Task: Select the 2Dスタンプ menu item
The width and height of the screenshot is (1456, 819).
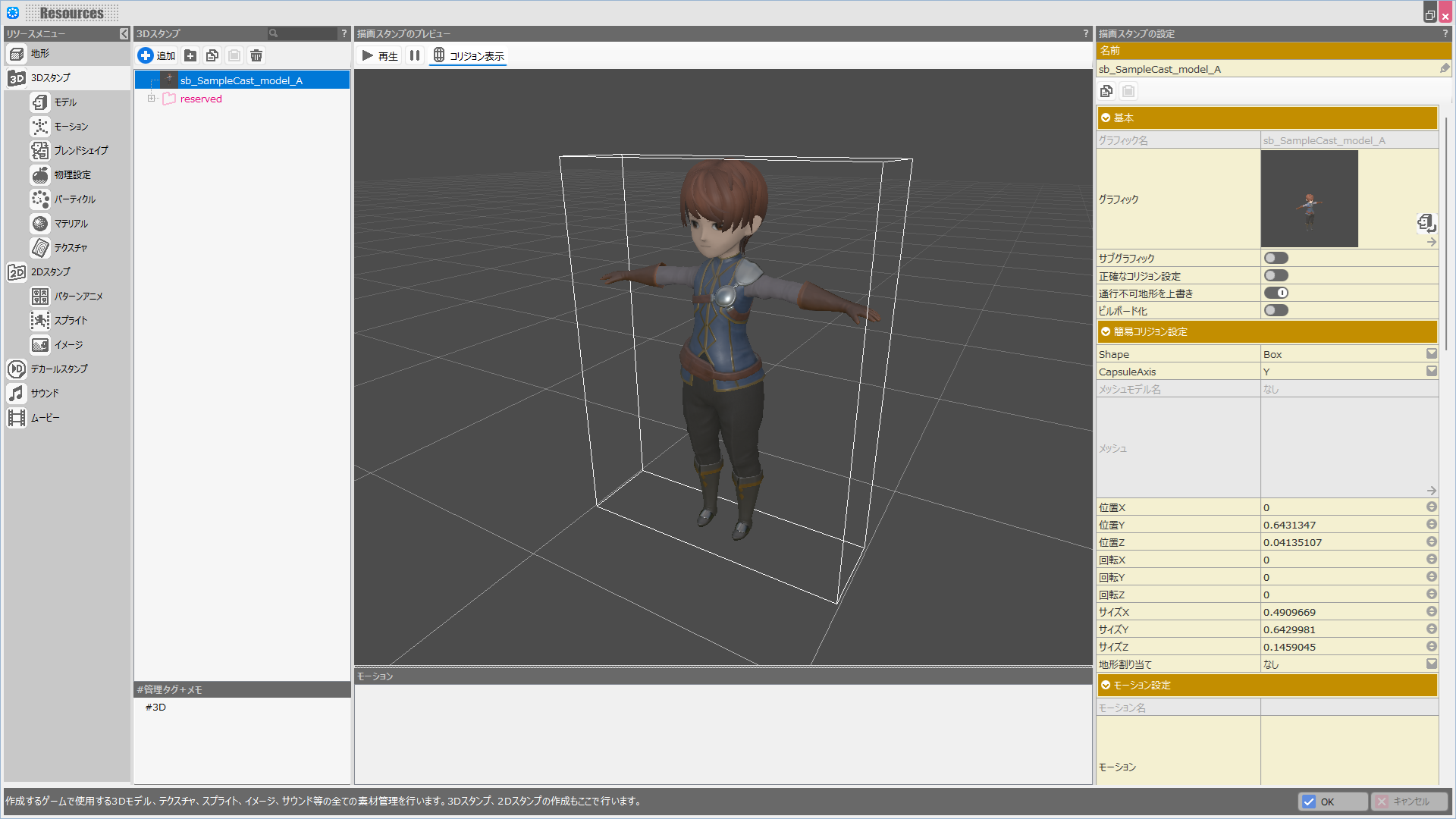Action: (50, 271)
